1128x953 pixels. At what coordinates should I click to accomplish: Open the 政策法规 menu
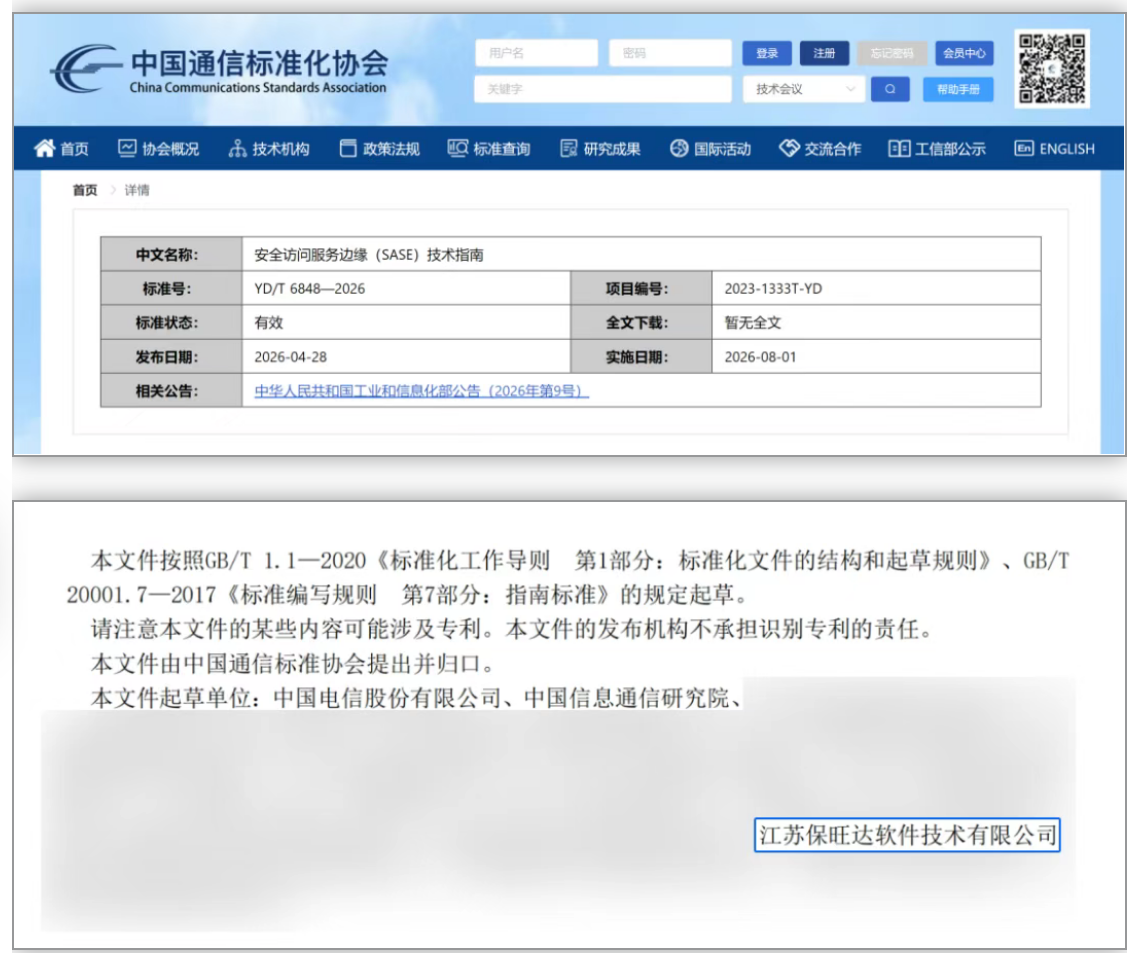click(380, 148)
